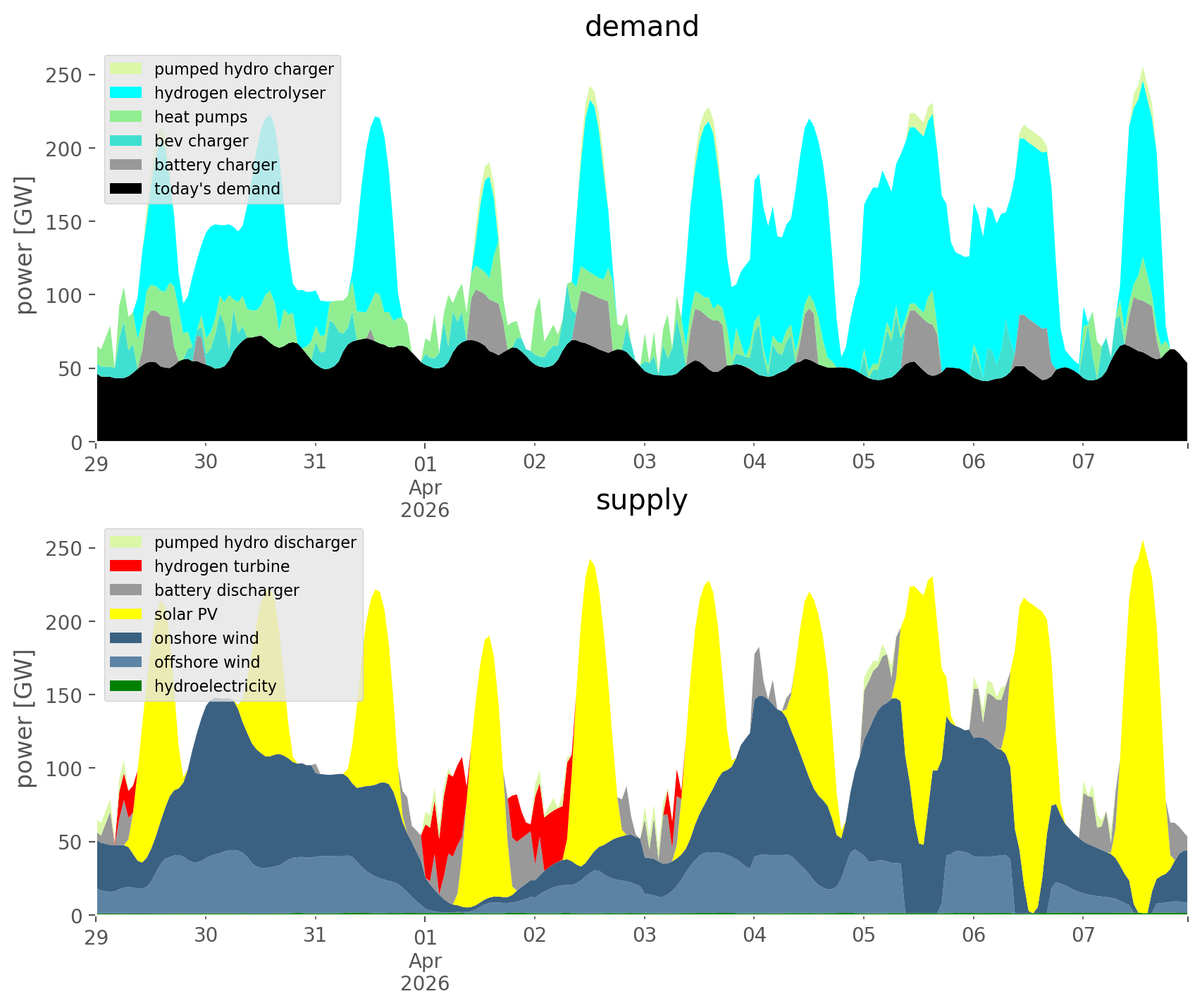The image size is (1202, 1008).
Task: Click the yellow solar PV legend swatch
Action: tap(126, 614)
